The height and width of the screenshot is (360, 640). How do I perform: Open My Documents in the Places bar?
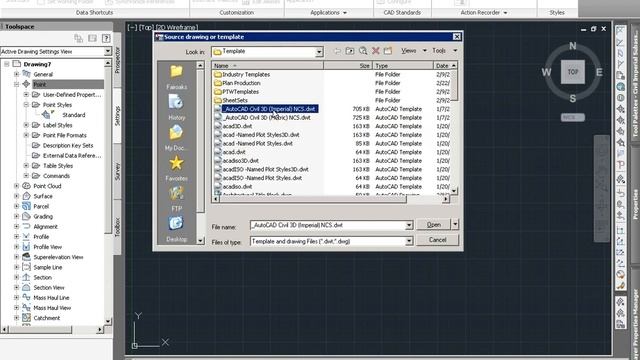pos(176,138)
